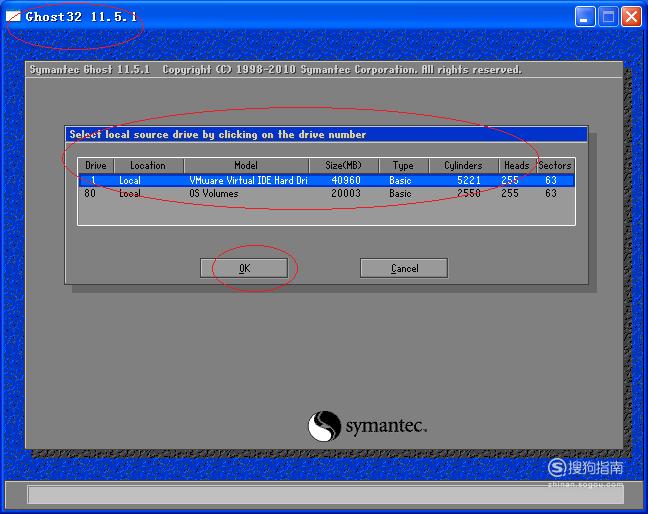Select the OS Volumes model entry
Image resolution: width=648 pixels, height=514 pixels.
(x=214, y=193)
